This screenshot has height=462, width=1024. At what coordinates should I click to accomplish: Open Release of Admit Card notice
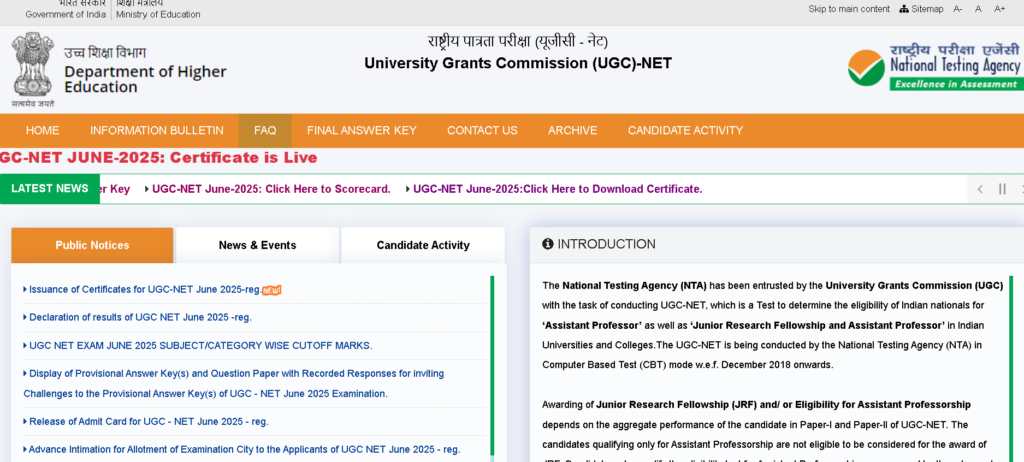point(149,421)
